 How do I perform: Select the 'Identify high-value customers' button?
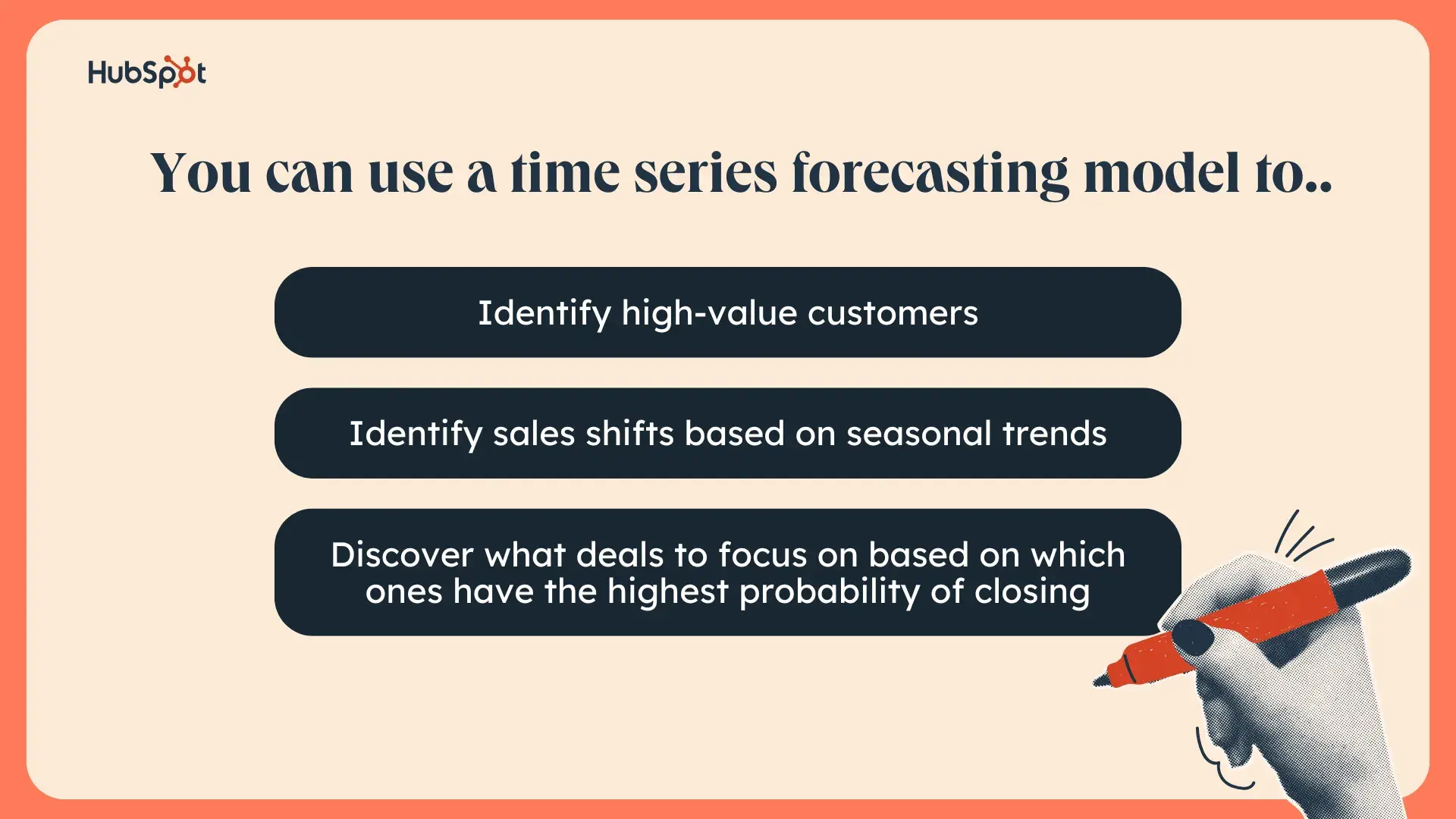tap(728, 312)
